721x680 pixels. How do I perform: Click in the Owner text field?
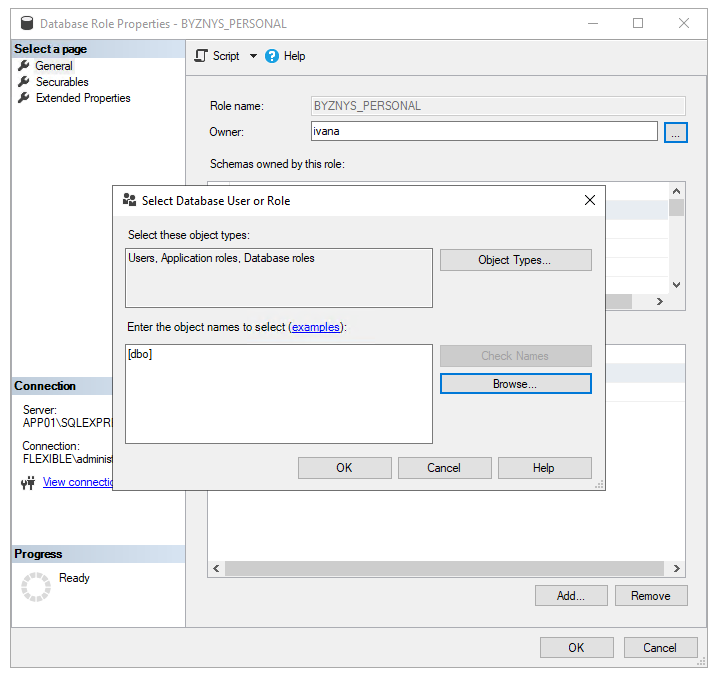[x=484, y=131]
